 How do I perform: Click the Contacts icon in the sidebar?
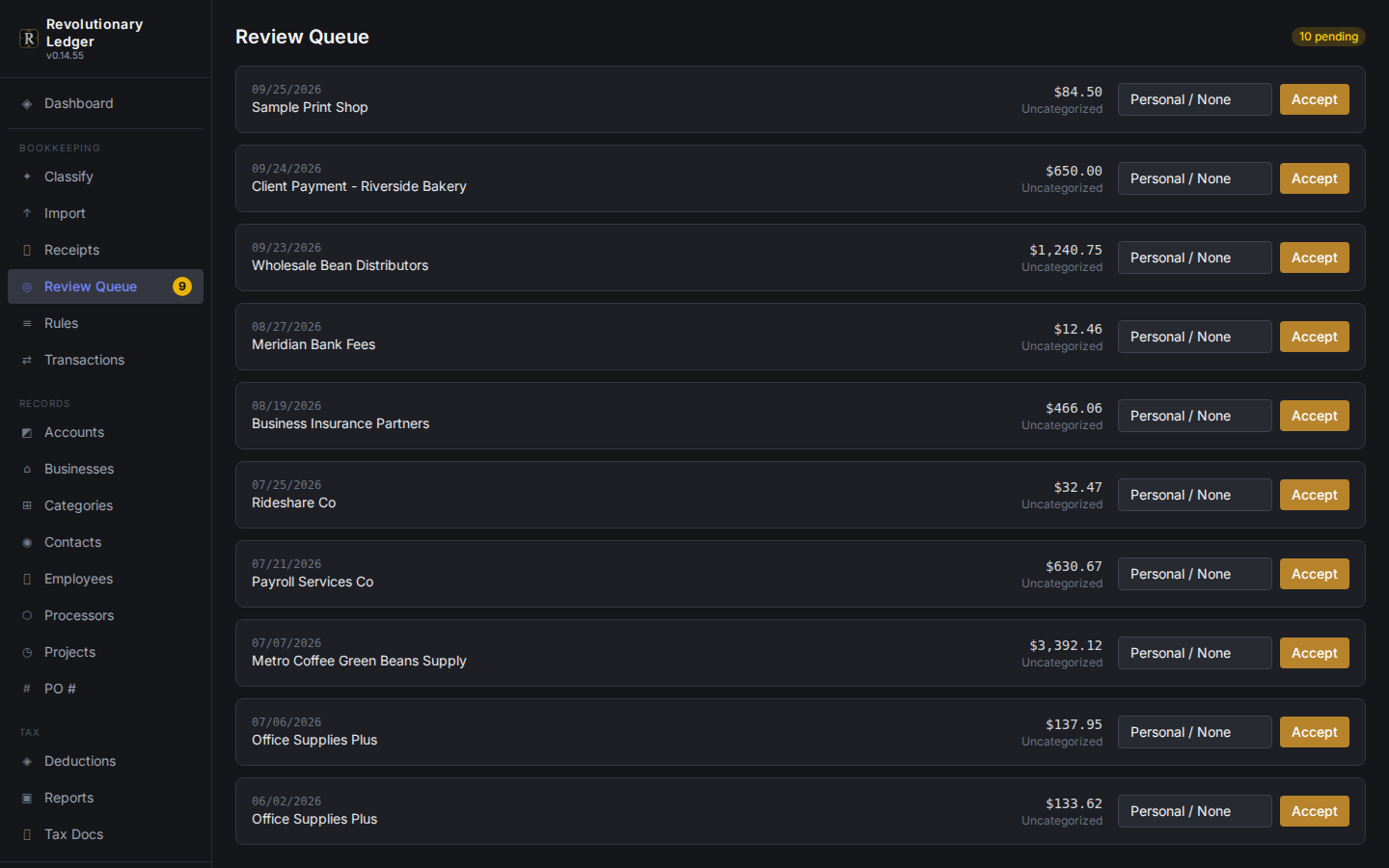[x=27, y=543]
